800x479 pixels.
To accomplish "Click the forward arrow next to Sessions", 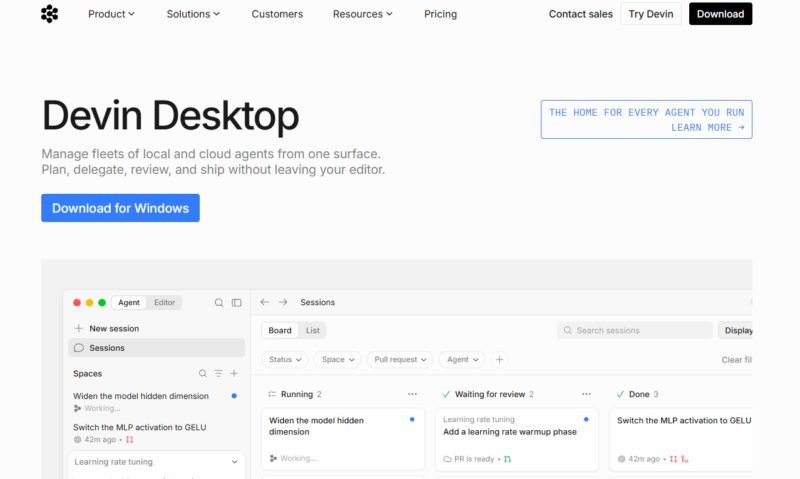I will tap(283, 302).
